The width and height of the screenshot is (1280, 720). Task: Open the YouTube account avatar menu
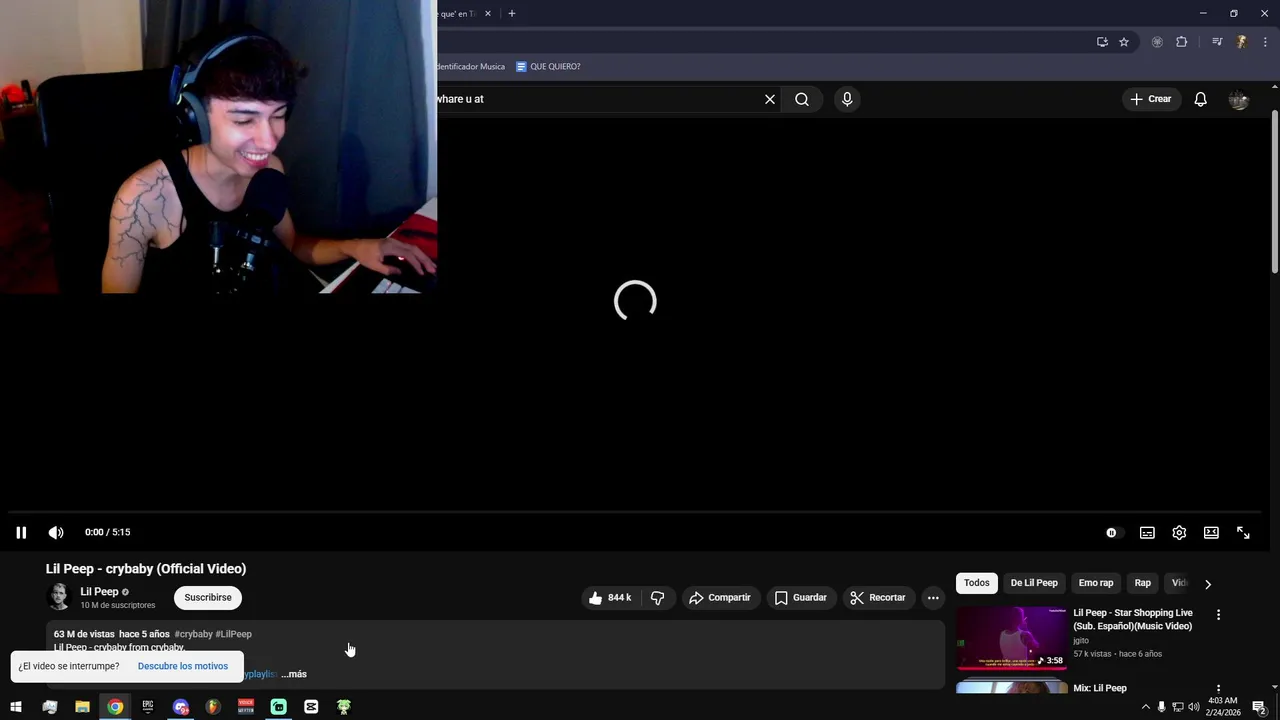(1239, 99)
